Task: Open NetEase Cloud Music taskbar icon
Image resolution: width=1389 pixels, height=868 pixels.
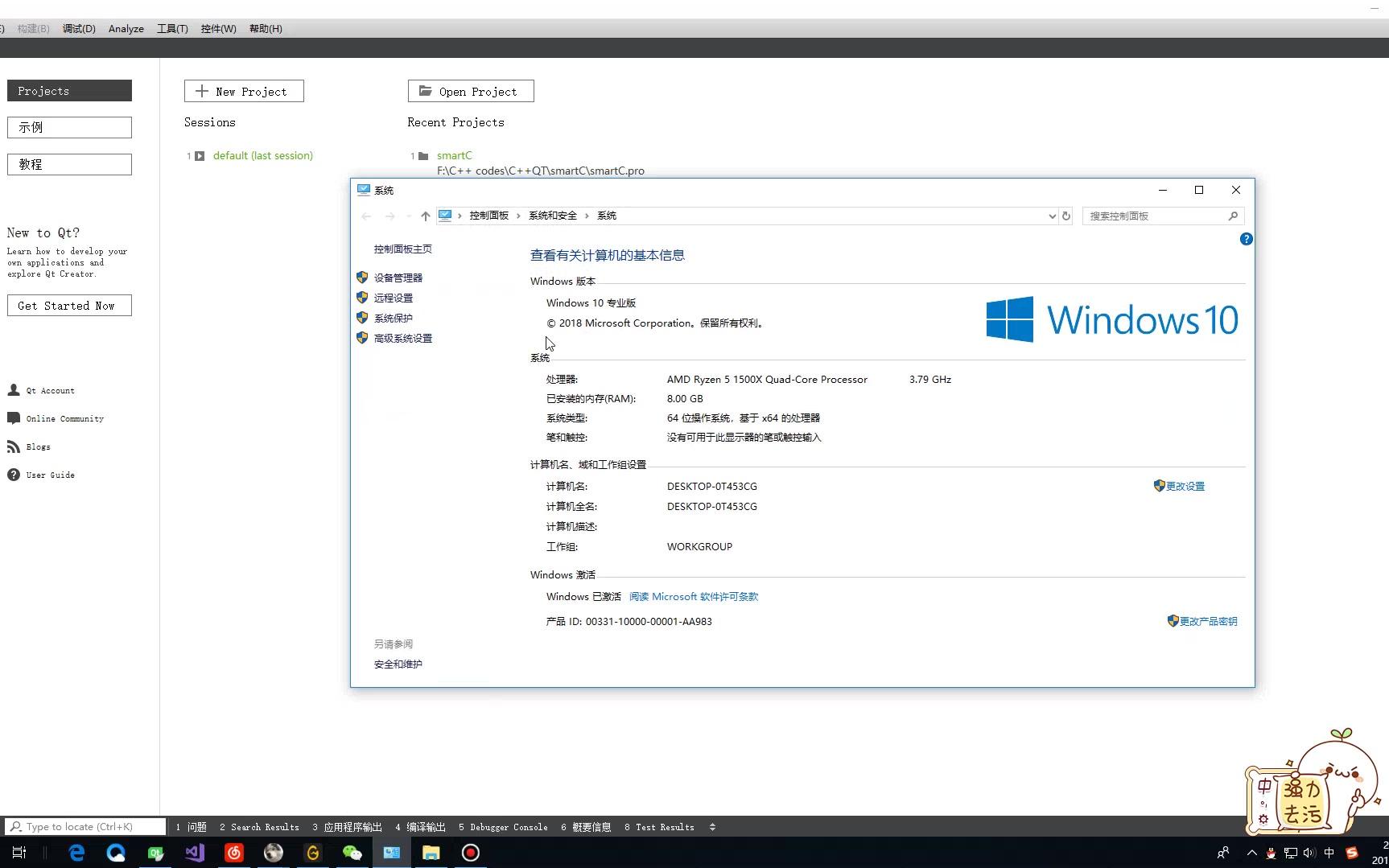Action: click(234, 853)
